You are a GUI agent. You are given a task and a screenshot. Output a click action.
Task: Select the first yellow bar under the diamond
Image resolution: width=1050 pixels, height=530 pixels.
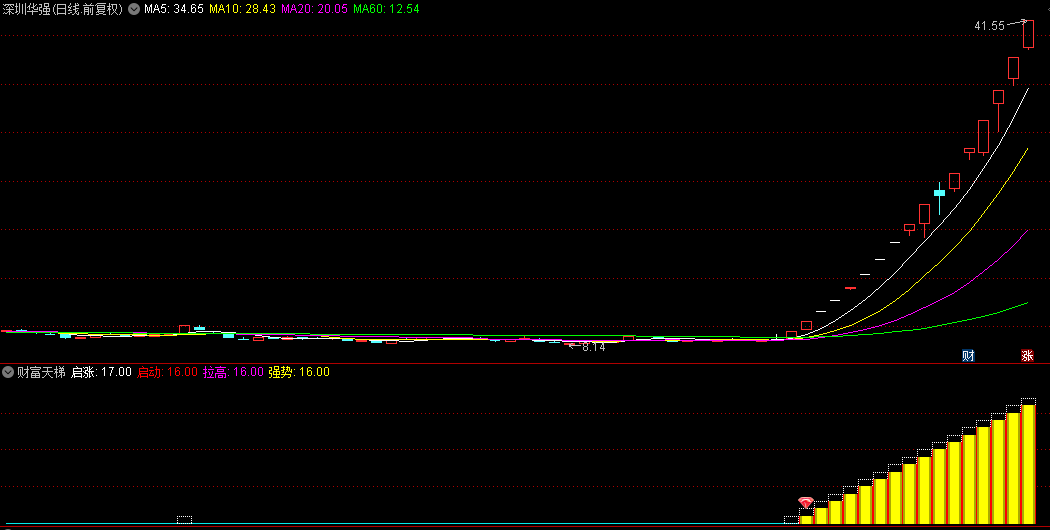(x=806, y=519)
